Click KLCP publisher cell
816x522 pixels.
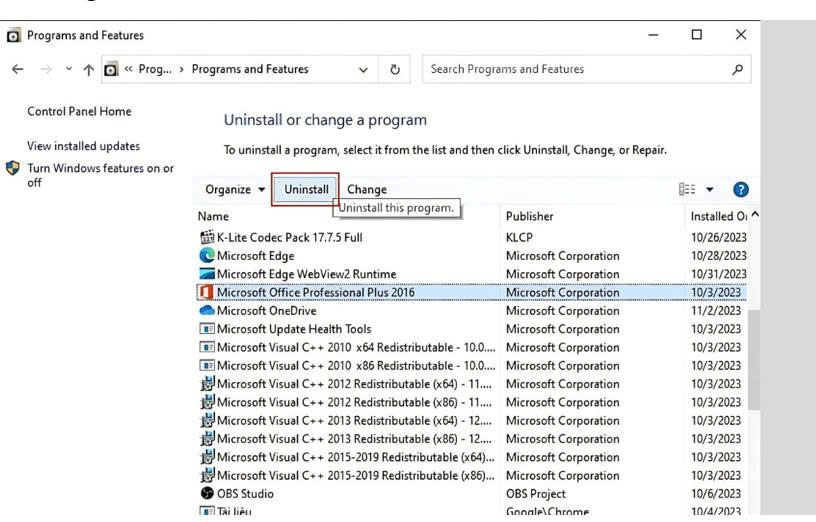click(x=519, y=238)
